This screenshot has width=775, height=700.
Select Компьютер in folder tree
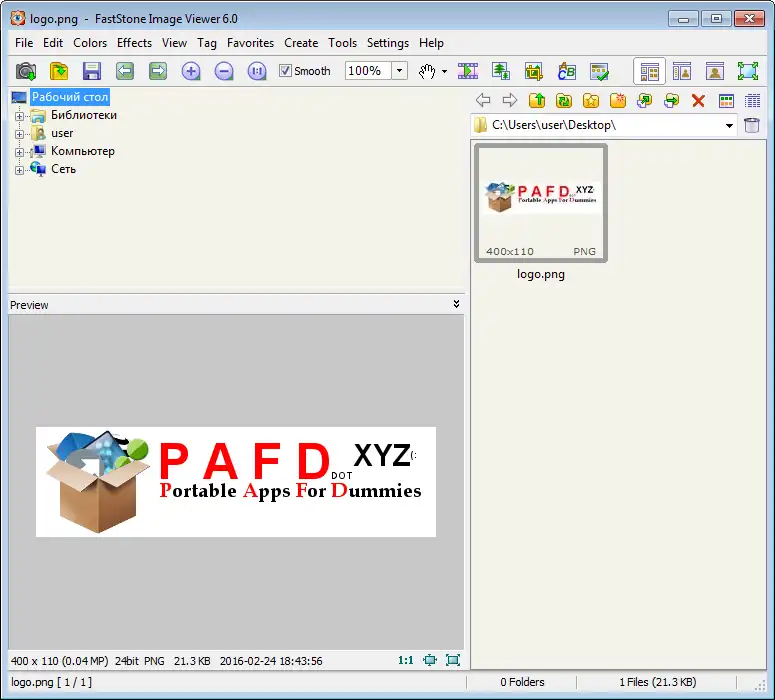83,151
